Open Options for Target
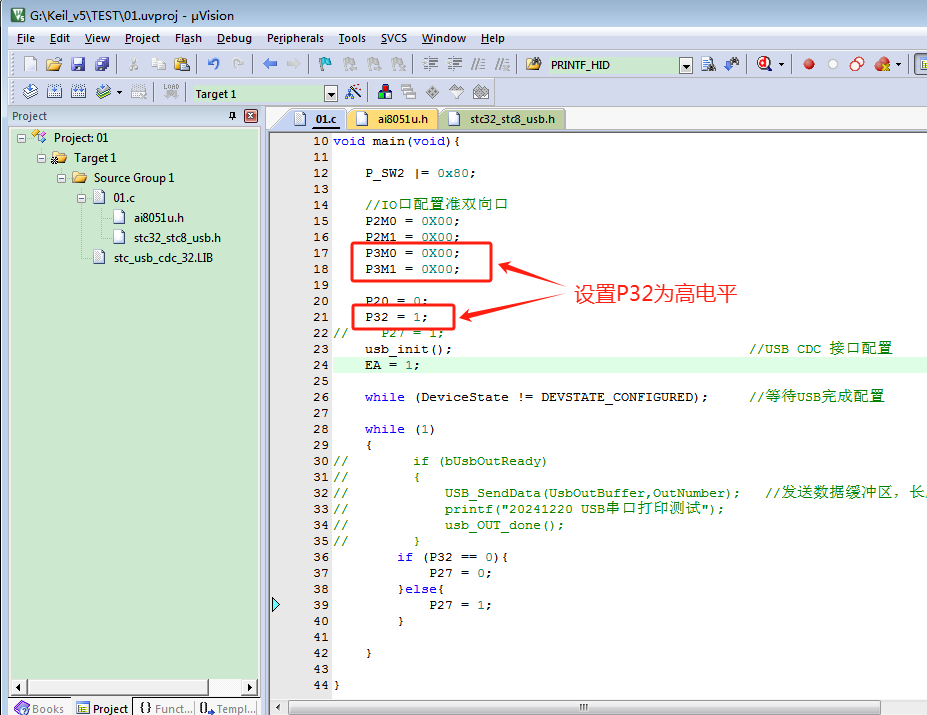The width and height of the screenshot is (927, 715). click(x=354, y=92)
